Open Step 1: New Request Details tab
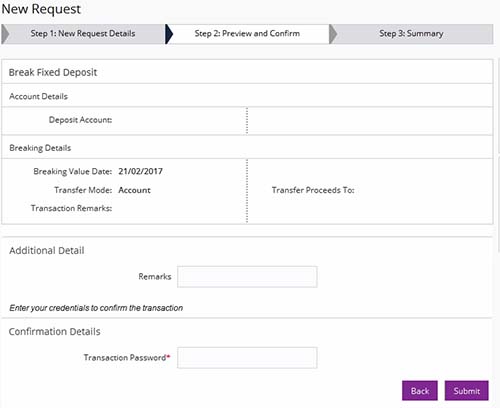Viewport: 500px width, 408px height. click(x=83, y=34)
